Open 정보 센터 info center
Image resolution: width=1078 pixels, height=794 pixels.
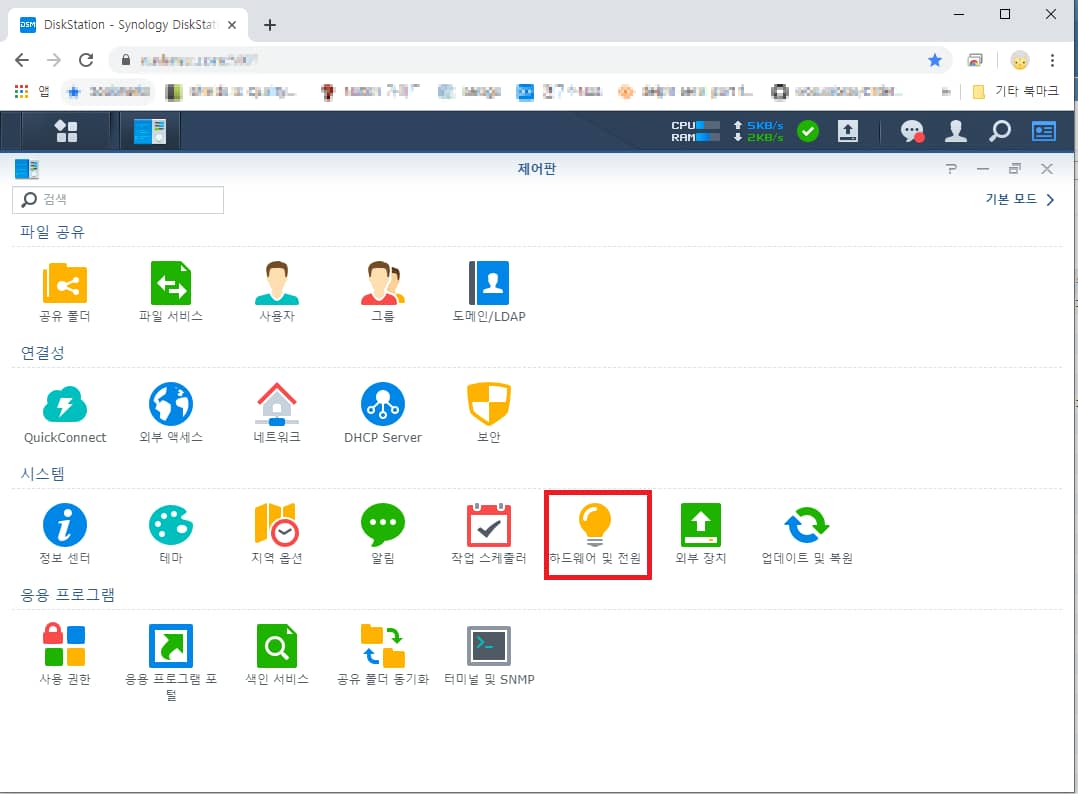point(65,525)
